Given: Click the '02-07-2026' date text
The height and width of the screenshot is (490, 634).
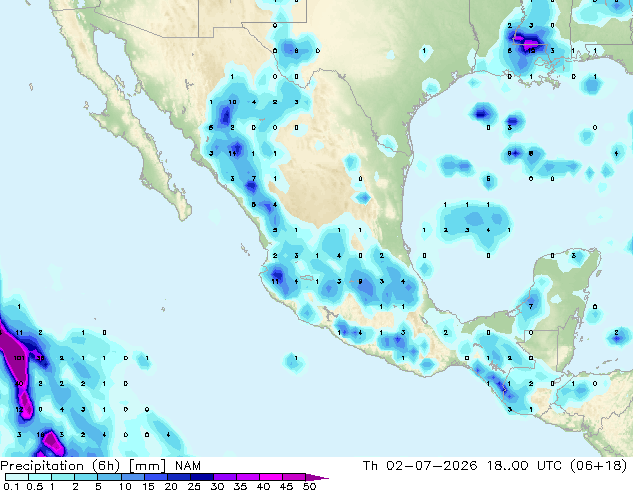Looking at the screenshot, I should click(431, 466).
